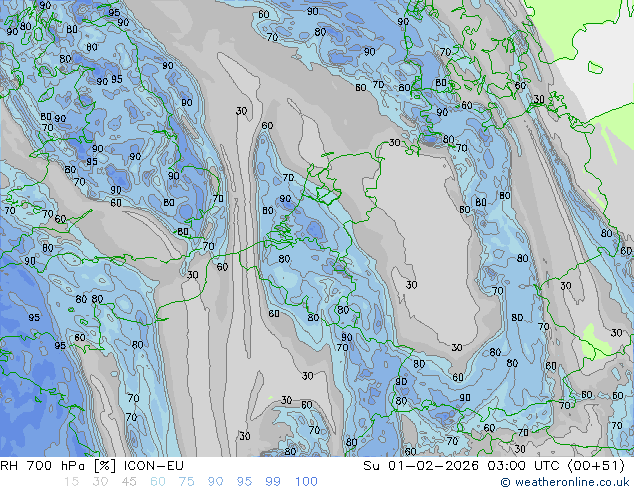Click the 'ICON-EU' model name label
Image resolution: width=634 pixels, height=490 pixels.
pyautogui.click(x=154, y=466)
